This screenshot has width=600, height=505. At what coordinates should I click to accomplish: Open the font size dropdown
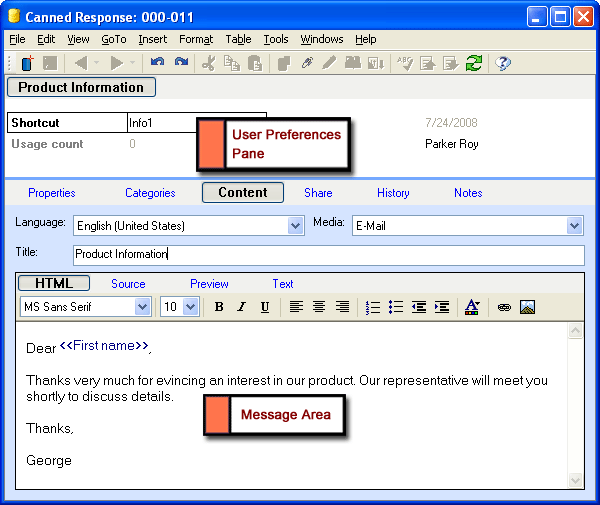click(x=190, y=307)
